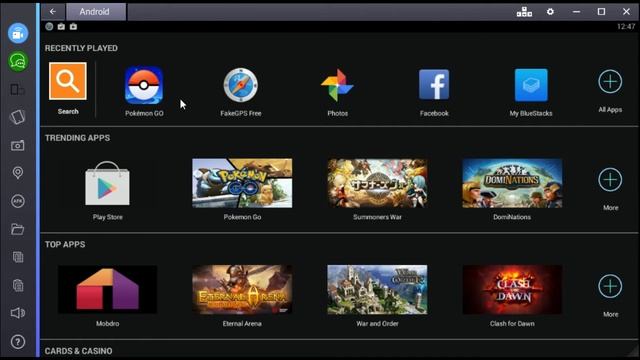
Task: Launch the Facebook app
Action: click(434, 84)
